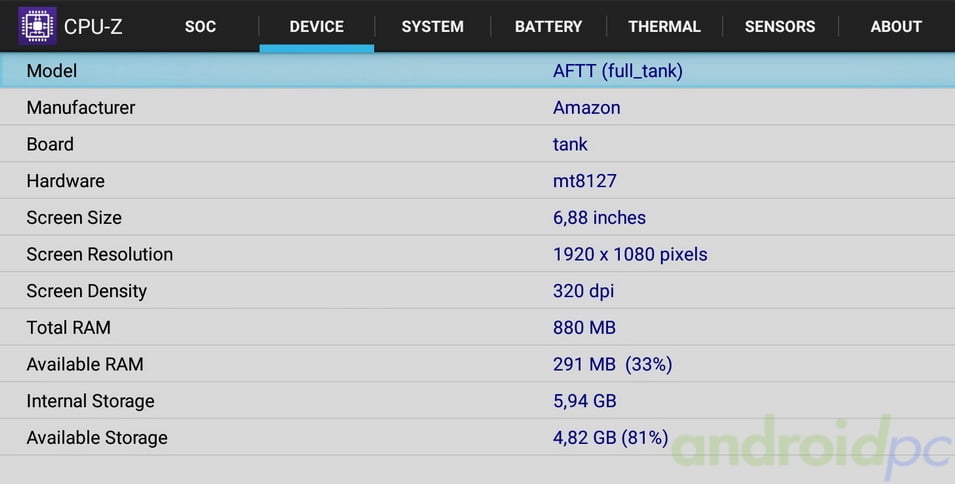View the ABOUT tab

point(896,27)
